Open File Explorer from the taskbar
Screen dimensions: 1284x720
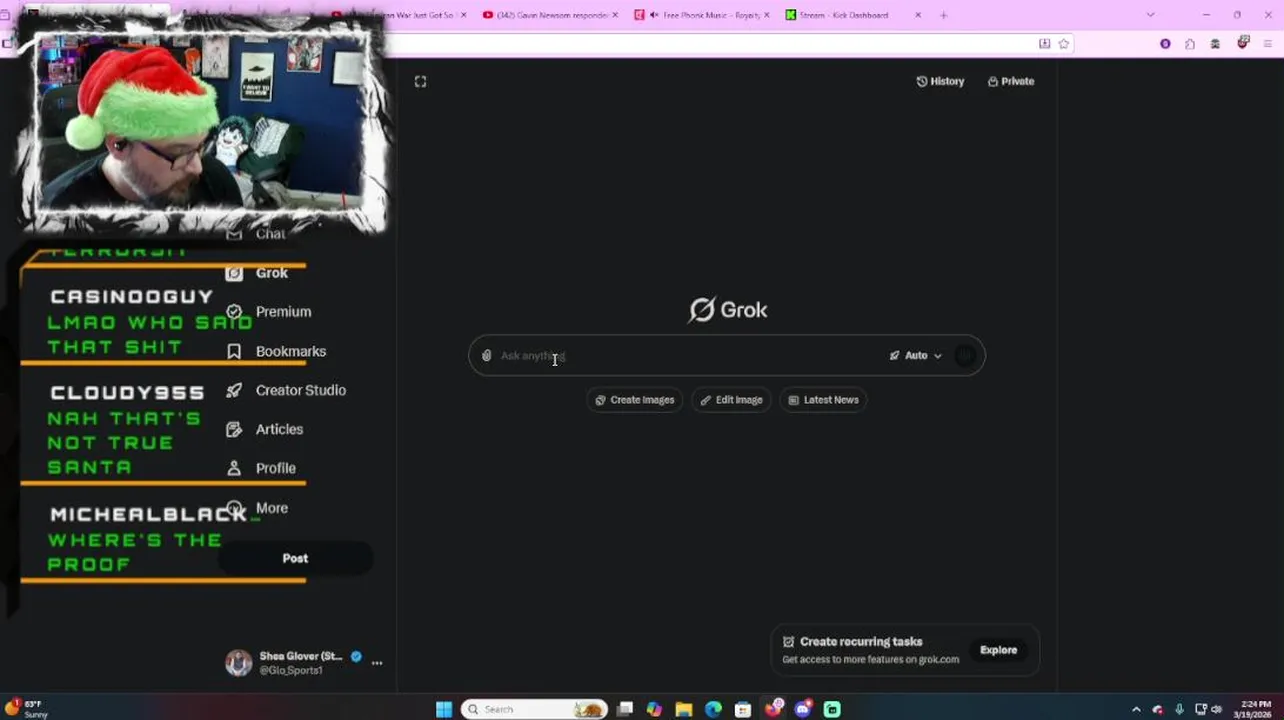[684, 710]
